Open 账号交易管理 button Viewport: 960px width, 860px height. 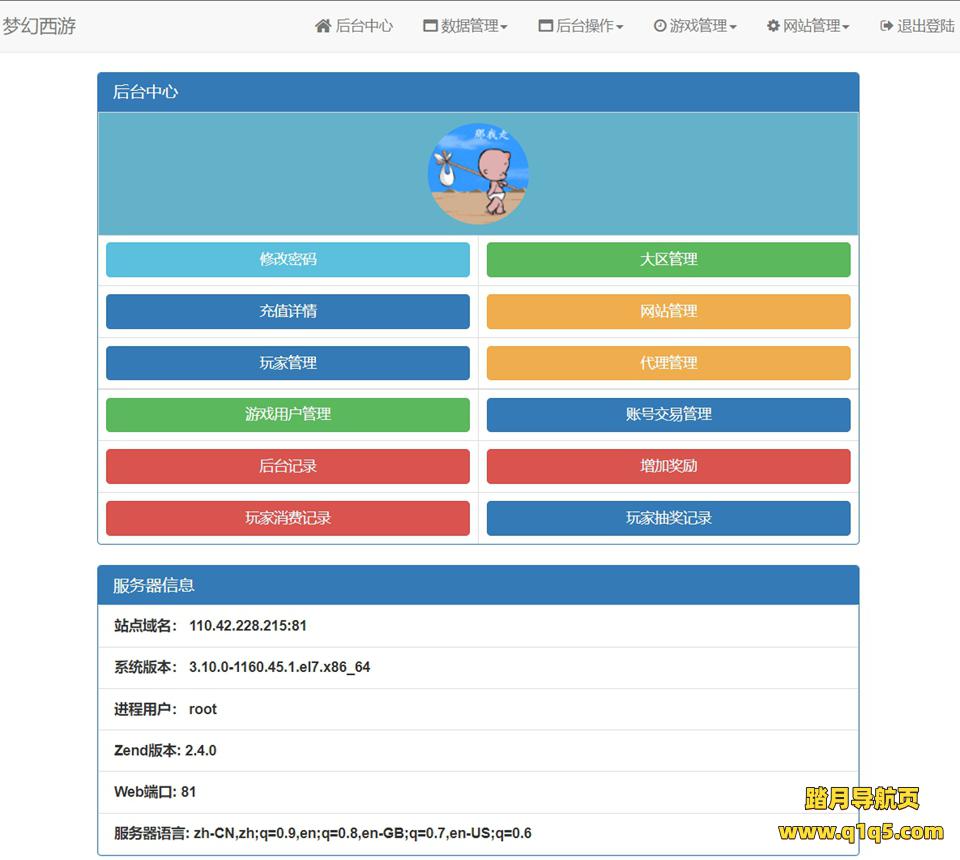point(668,414)
